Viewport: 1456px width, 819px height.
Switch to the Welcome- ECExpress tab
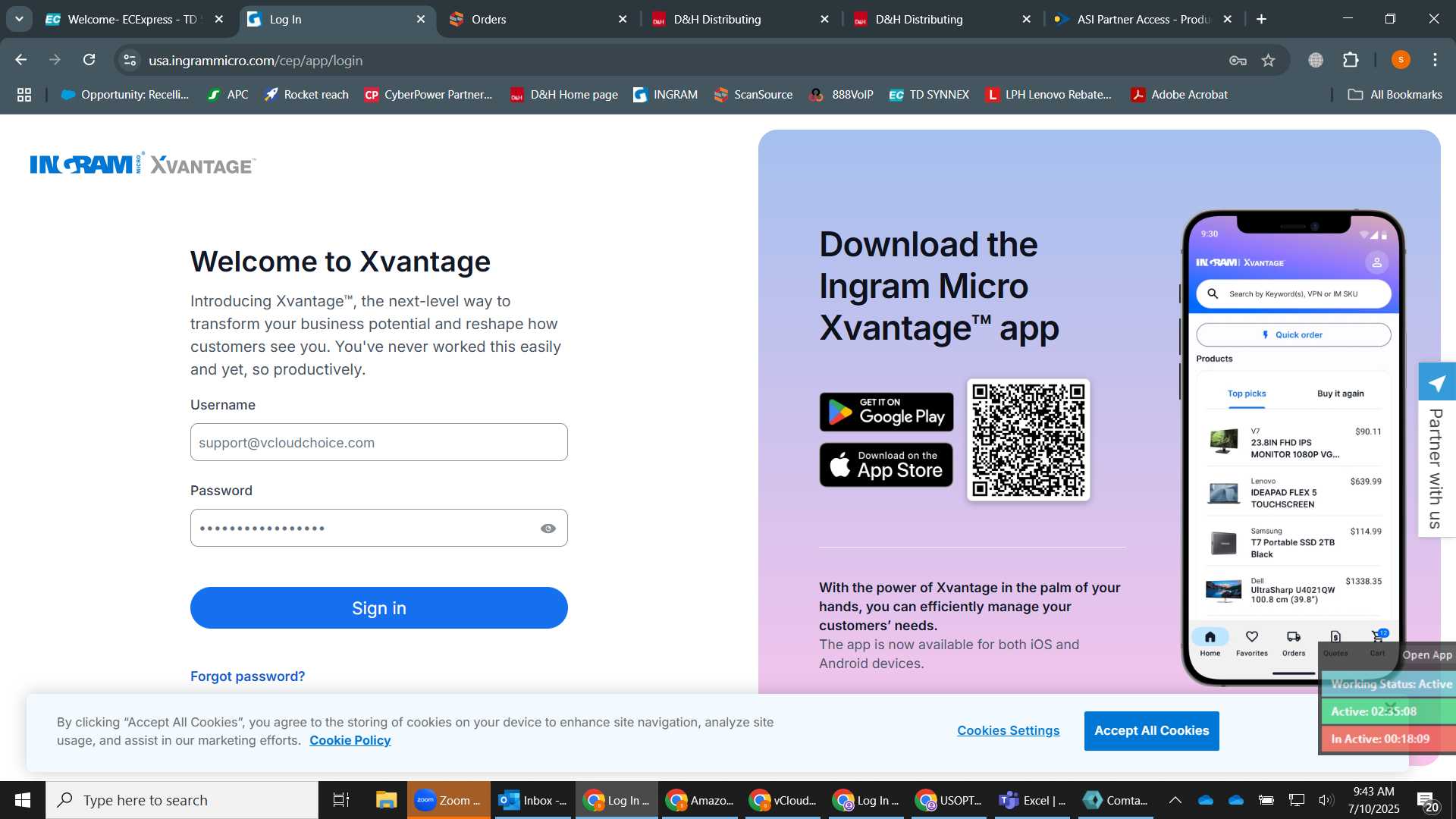pos(134,19)
